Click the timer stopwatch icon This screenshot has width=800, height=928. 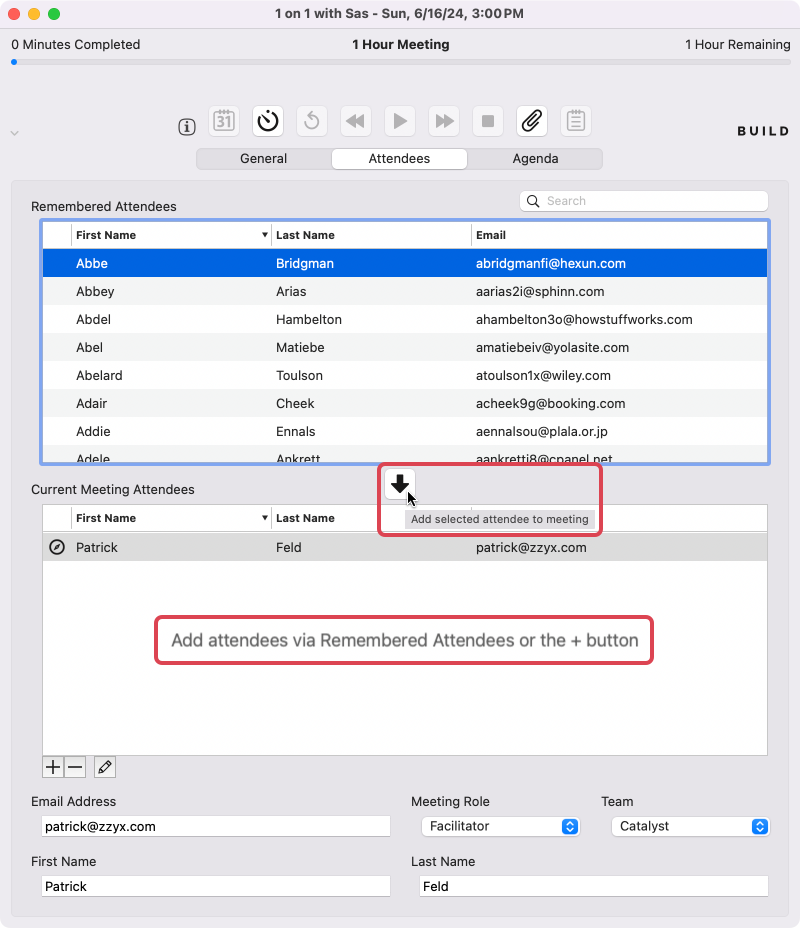(268, 121)
